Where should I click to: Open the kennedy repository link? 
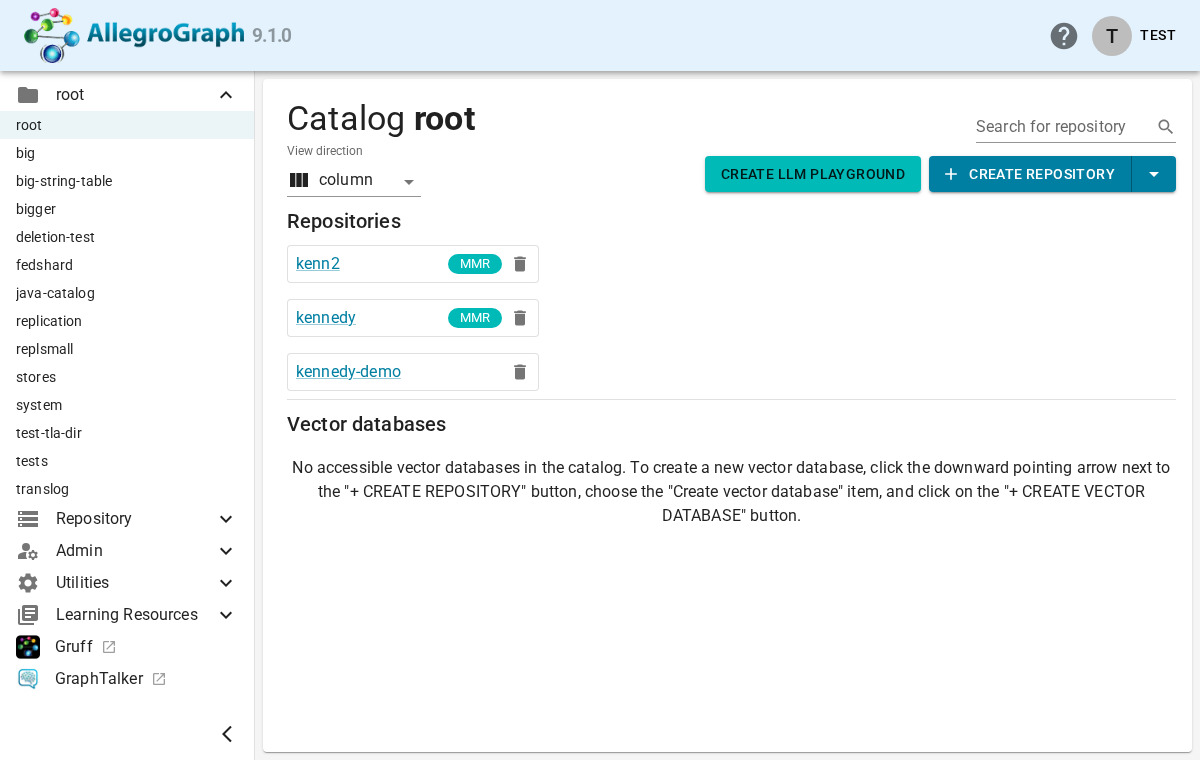click(x=326, y=318)
